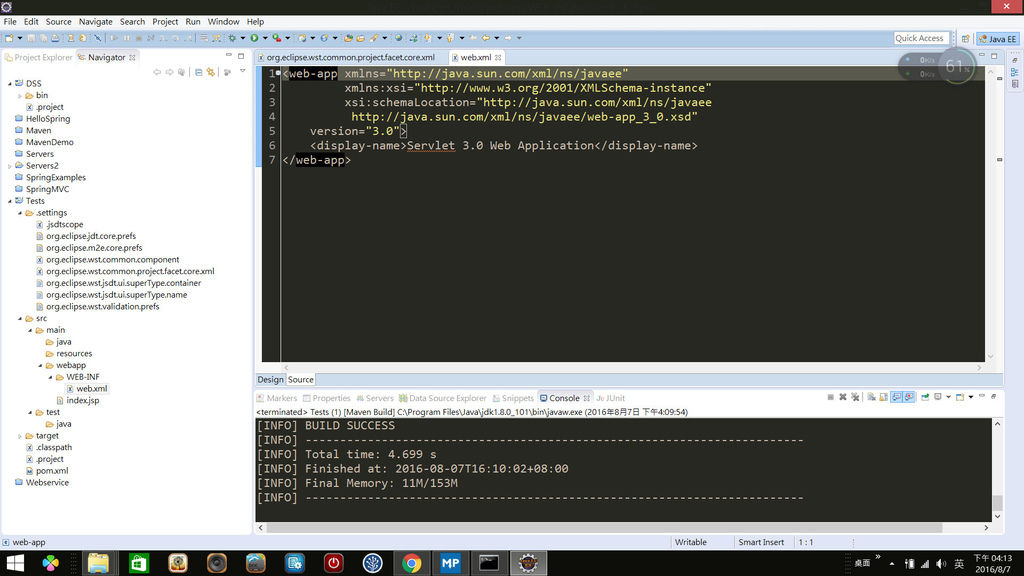Open the Run button dropdown arrow
Viewport: 1024px width, 576px height.
tap(264, 38)
